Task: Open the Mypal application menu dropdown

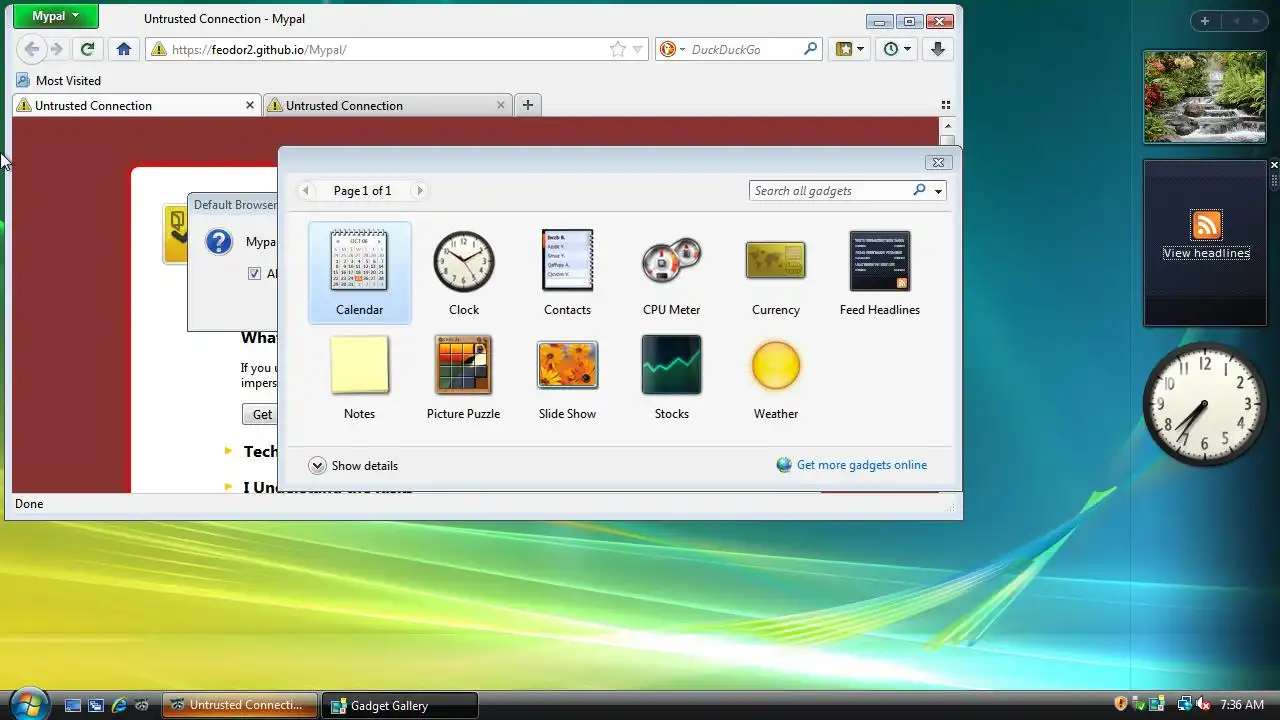Action: (55, 16)
